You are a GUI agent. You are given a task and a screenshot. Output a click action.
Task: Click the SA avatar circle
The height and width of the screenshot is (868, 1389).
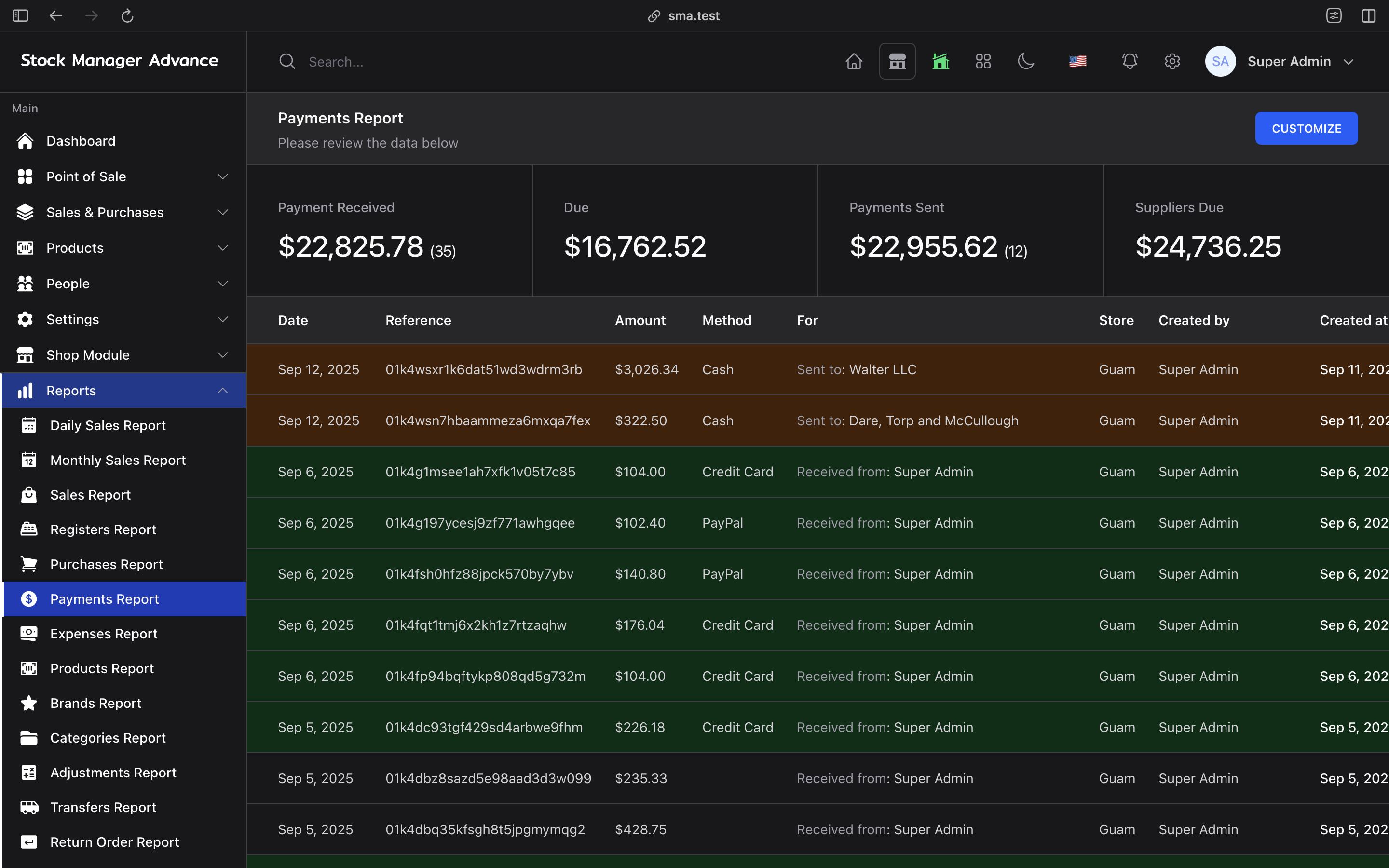pos(1220,61)
